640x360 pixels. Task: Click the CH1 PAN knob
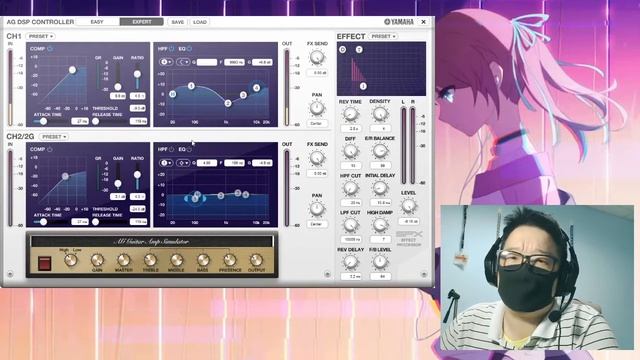(x=317, y=109)
